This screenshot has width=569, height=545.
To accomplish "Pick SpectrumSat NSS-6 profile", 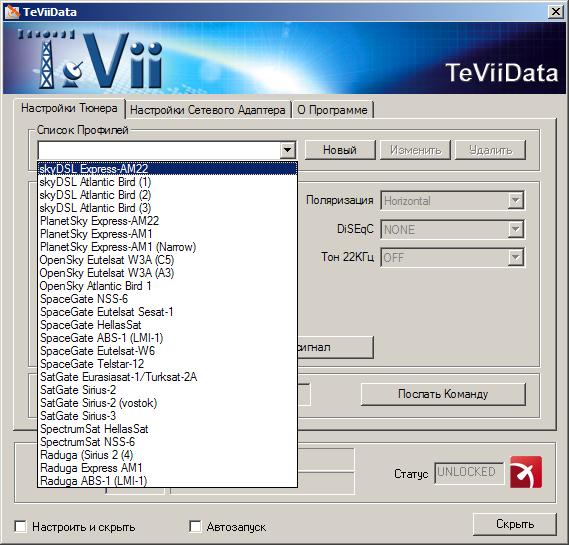I will click(167, 442).
